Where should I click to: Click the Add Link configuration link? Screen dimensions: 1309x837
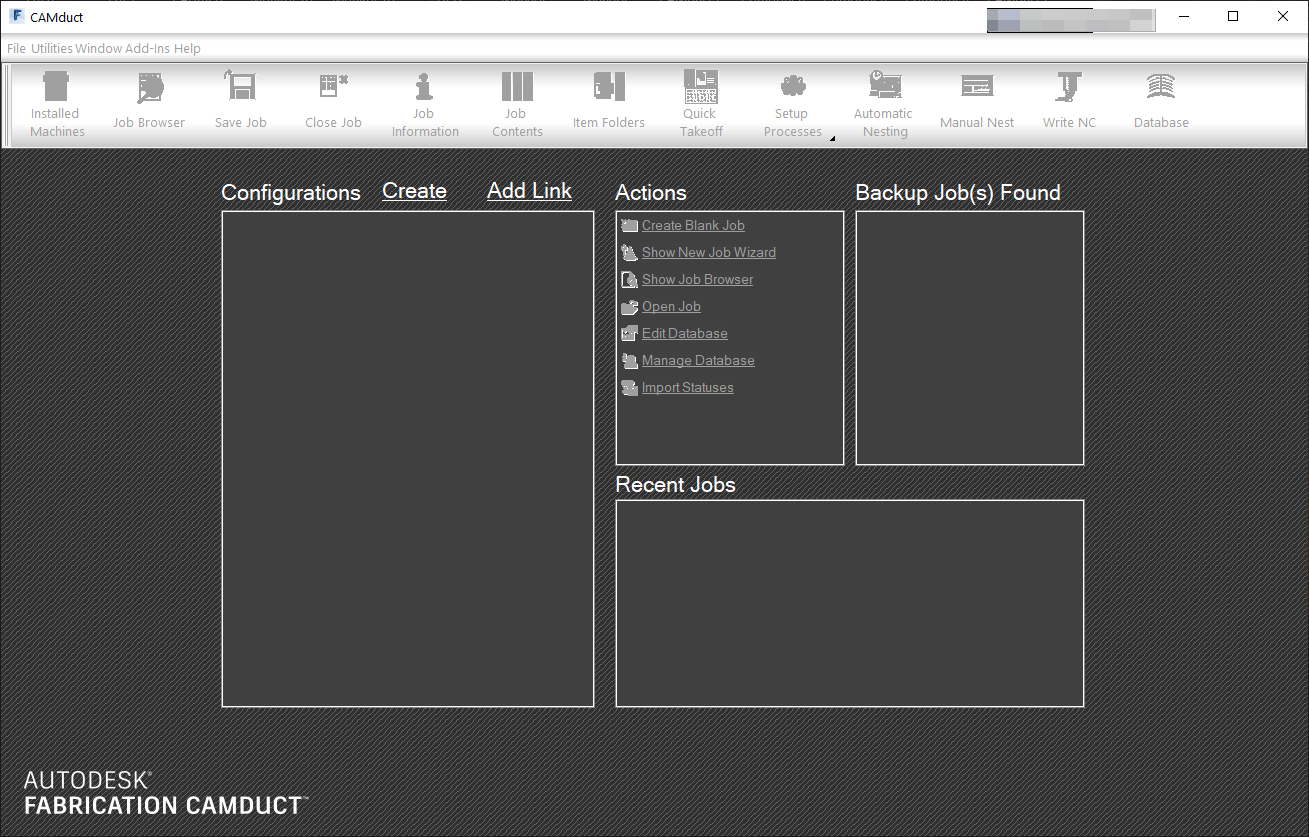click(529, 191)
